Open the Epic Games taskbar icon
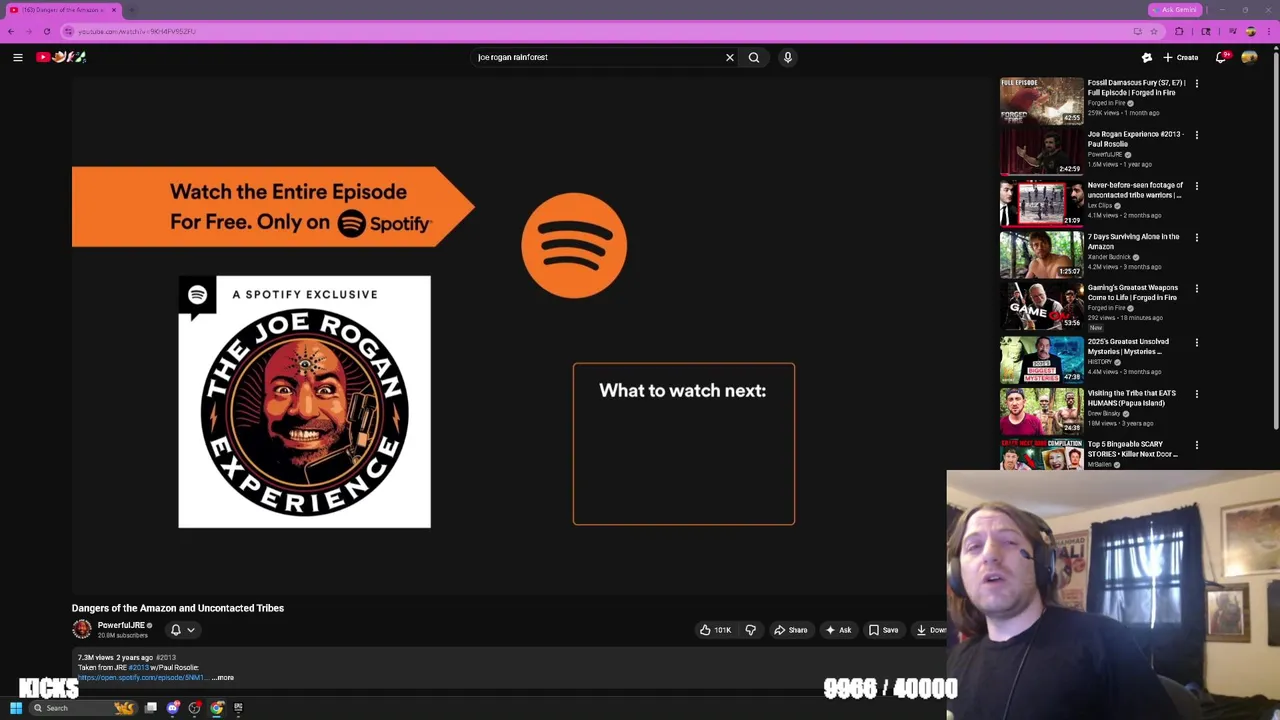Image resolution: width=1280 pixels, height=720 pixels. coord(238,708)
